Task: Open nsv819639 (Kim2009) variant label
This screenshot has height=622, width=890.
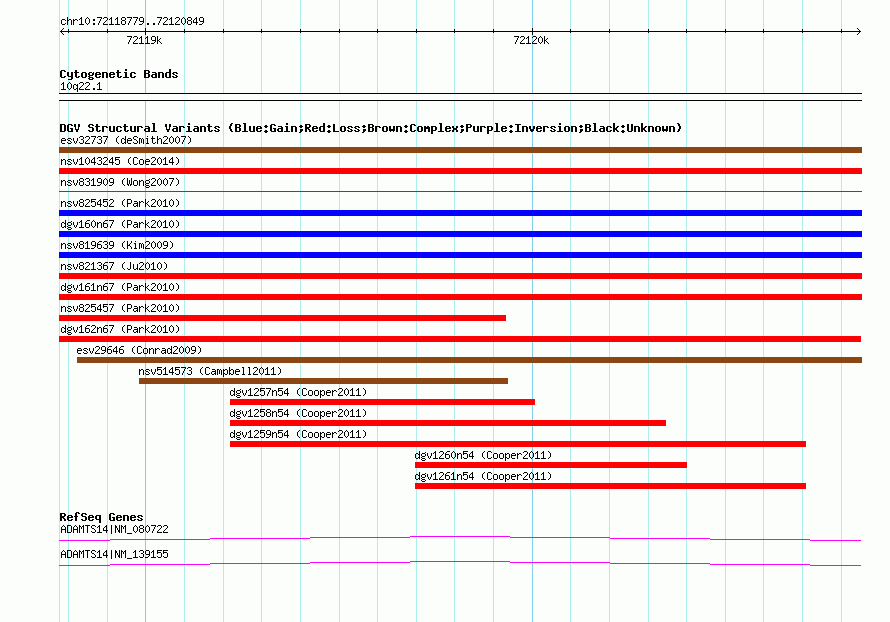Action: (x=117, y=245)
